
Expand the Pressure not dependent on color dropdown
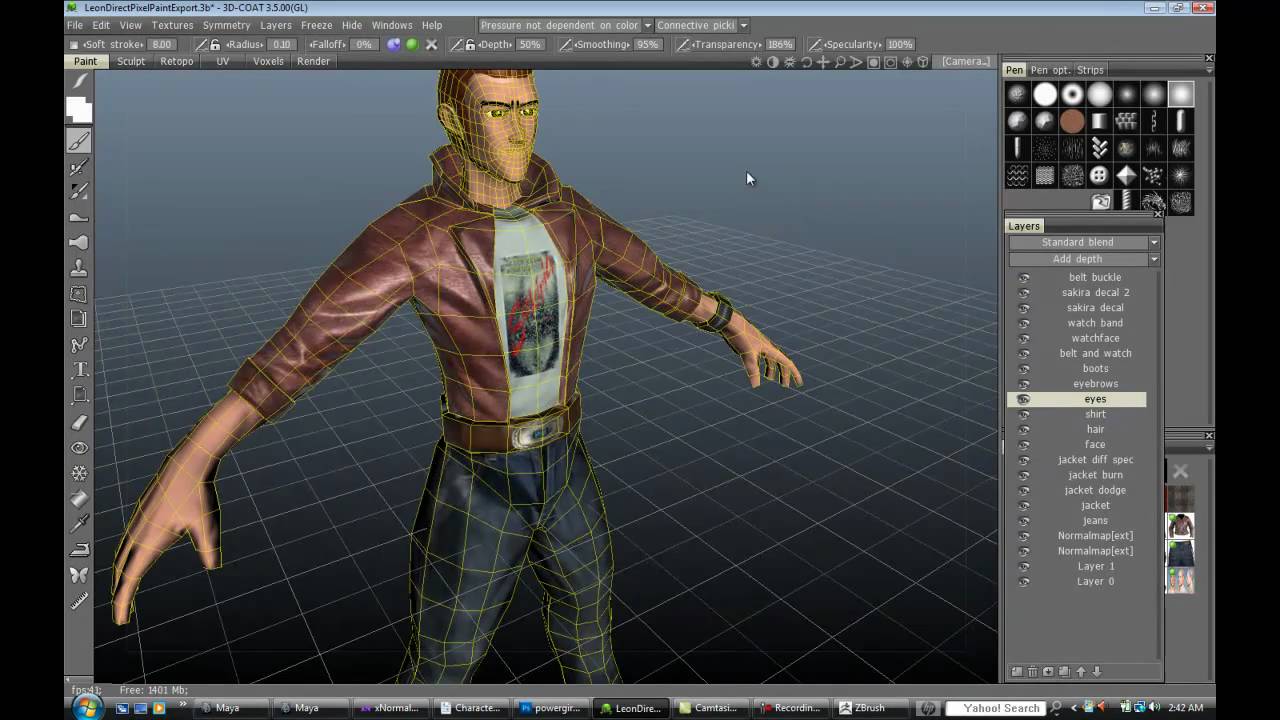tap(647, 26)
